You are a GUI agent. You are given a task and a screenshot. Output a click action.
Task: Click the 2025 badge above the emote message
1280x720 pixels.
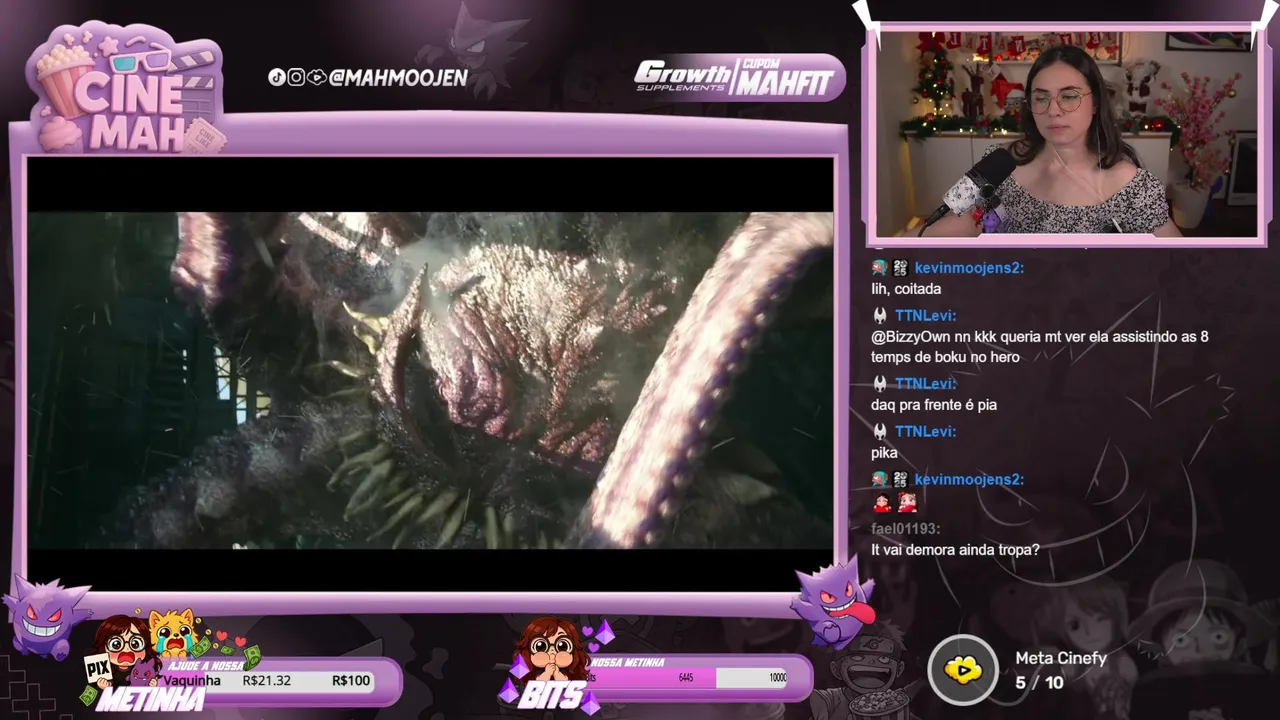pos(900,479)
